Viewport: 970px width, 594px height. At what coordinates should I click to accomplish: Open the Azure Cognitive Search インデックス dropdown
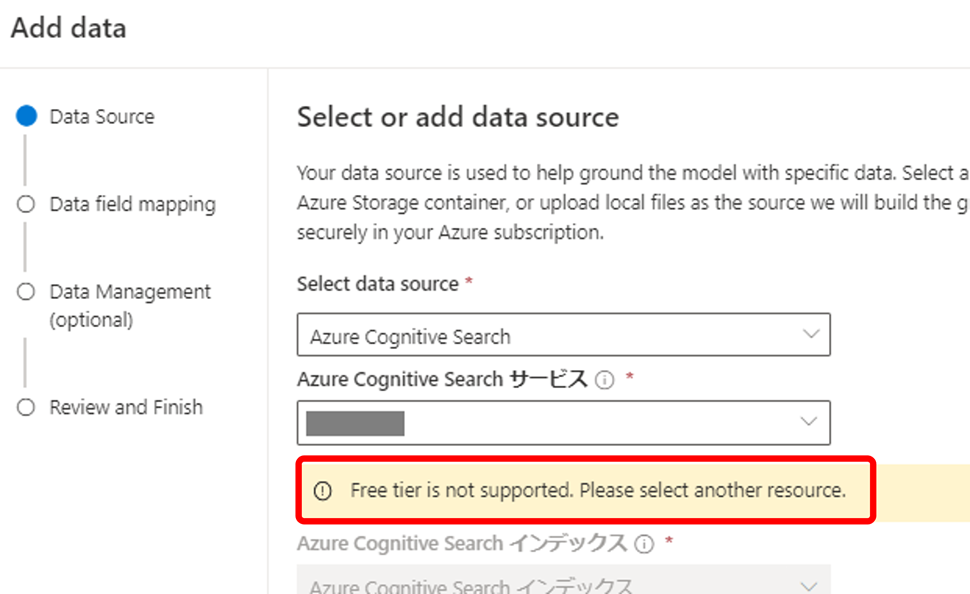[563, 584]
